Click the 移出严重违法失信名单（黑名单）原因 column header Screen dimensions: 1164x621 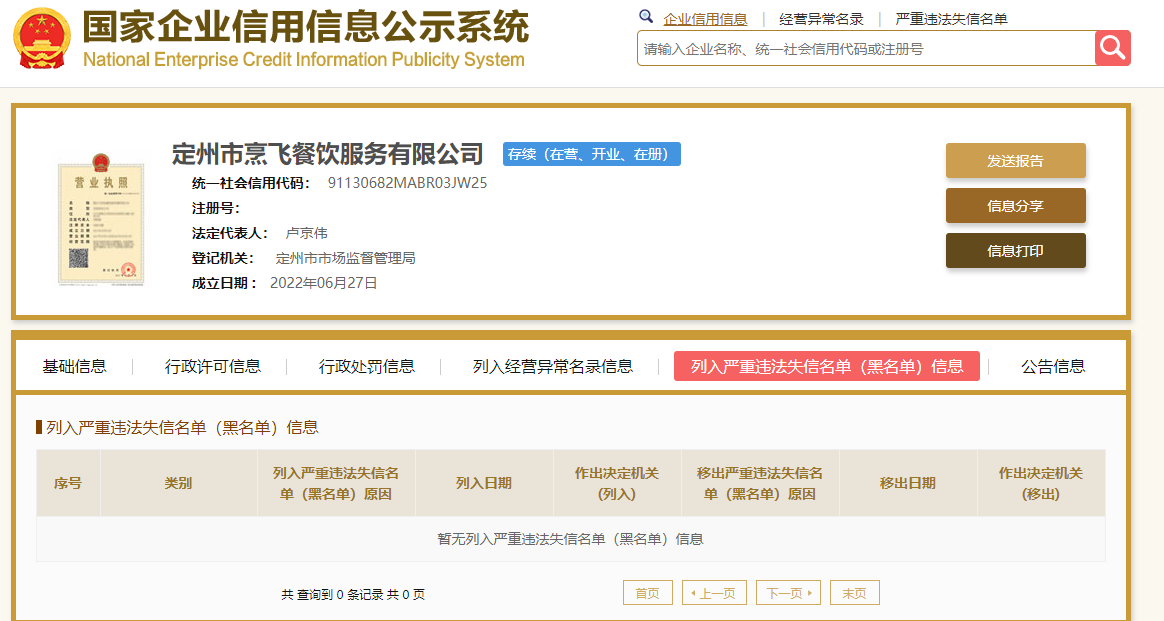coord(760,483)
